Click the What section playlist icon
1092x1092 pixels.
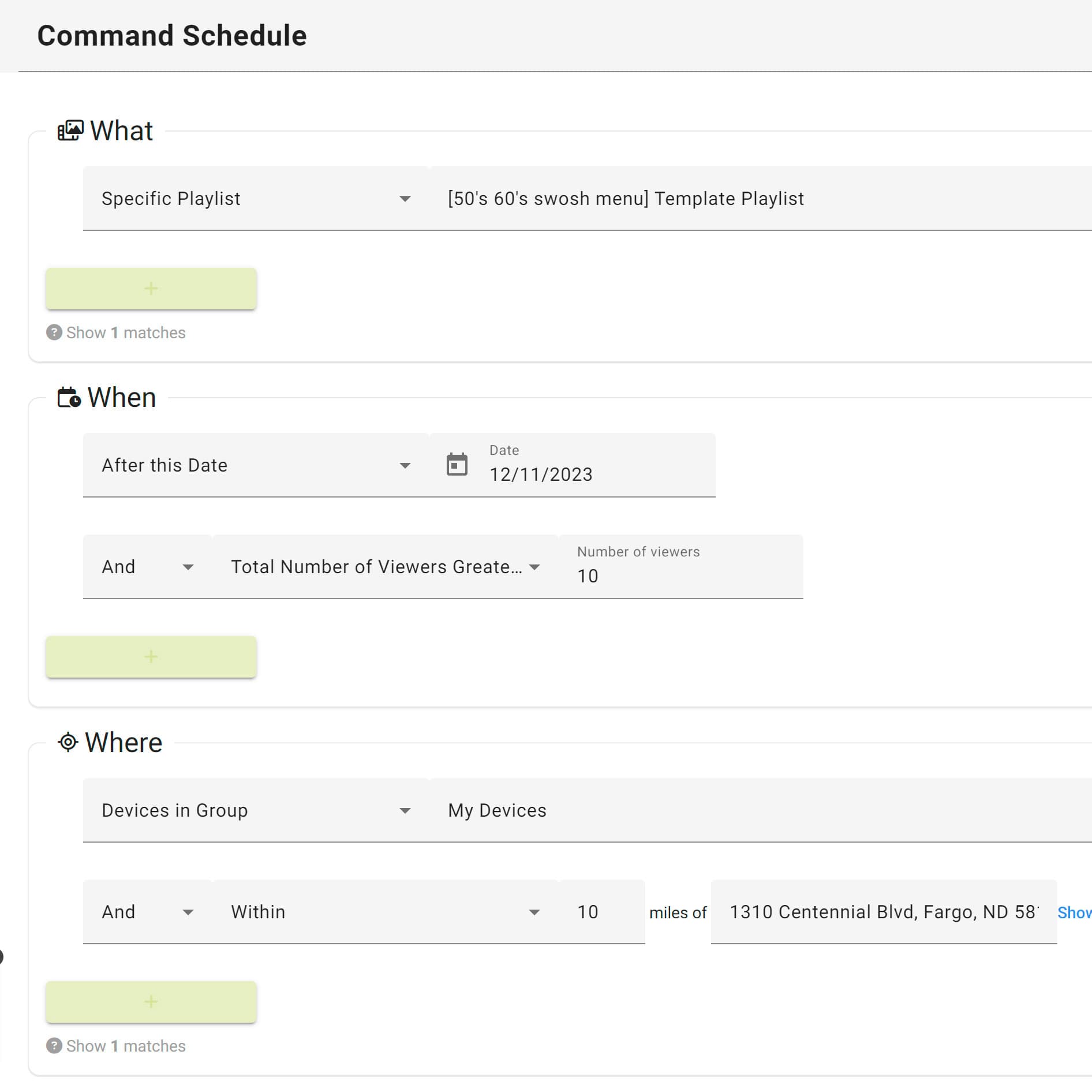pyautogui.click(x=70, y=130)
